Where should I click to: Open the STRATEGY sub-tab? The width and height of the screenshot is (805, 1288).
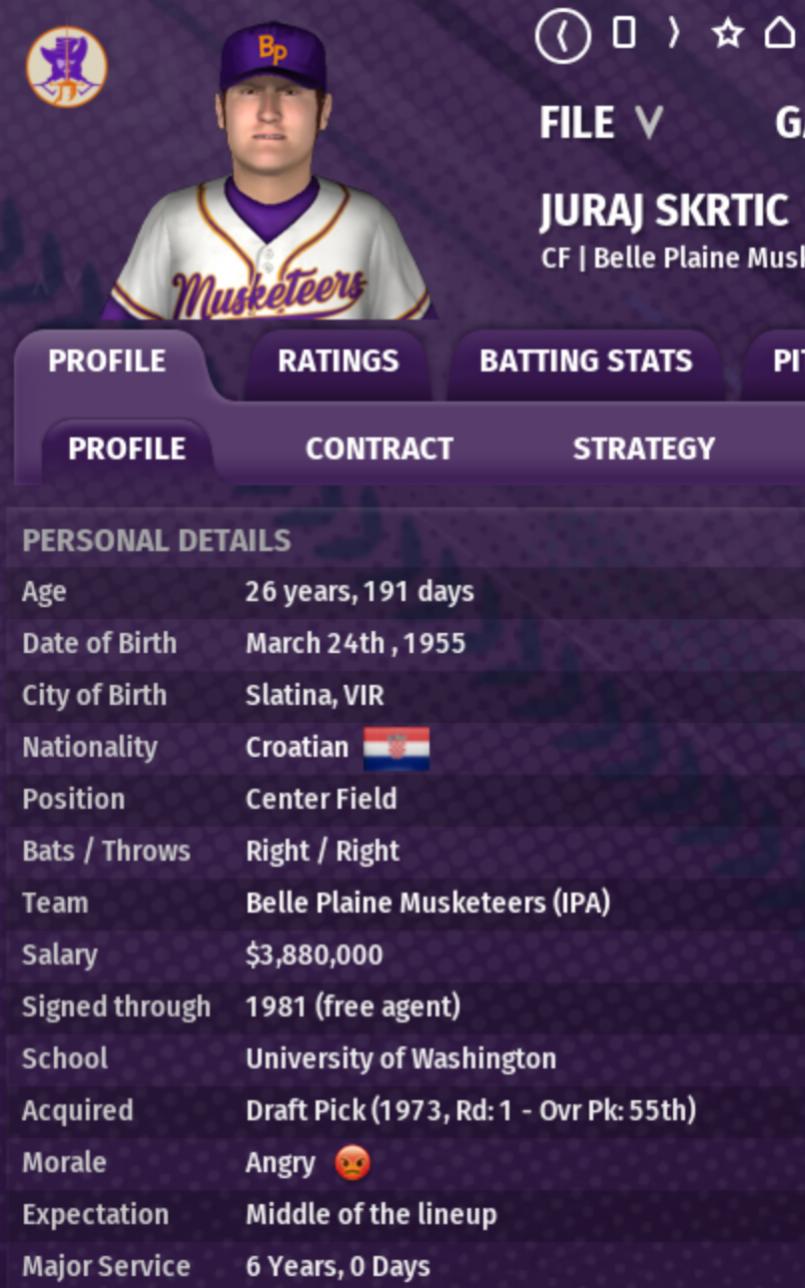643,448
